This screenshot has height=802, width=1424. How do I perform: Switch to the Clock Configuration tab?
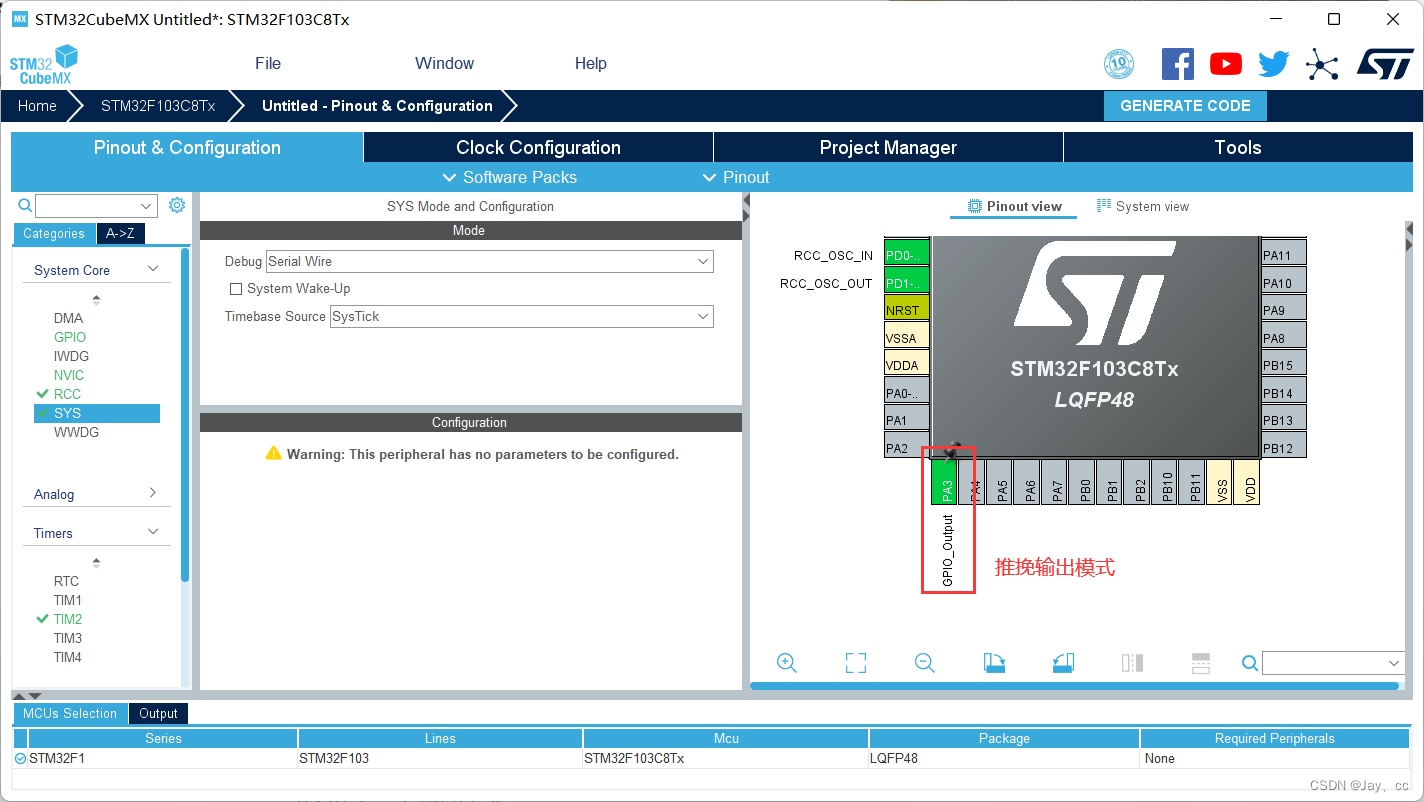538,147
